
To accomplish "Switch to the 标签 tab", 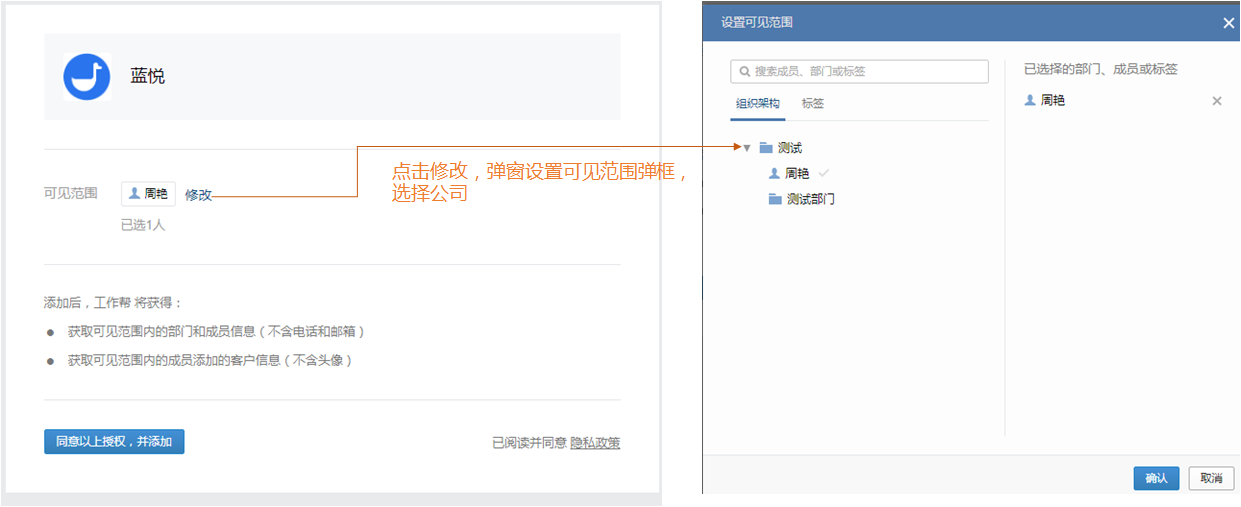I will pyautogui.click(x=813, y=103).
